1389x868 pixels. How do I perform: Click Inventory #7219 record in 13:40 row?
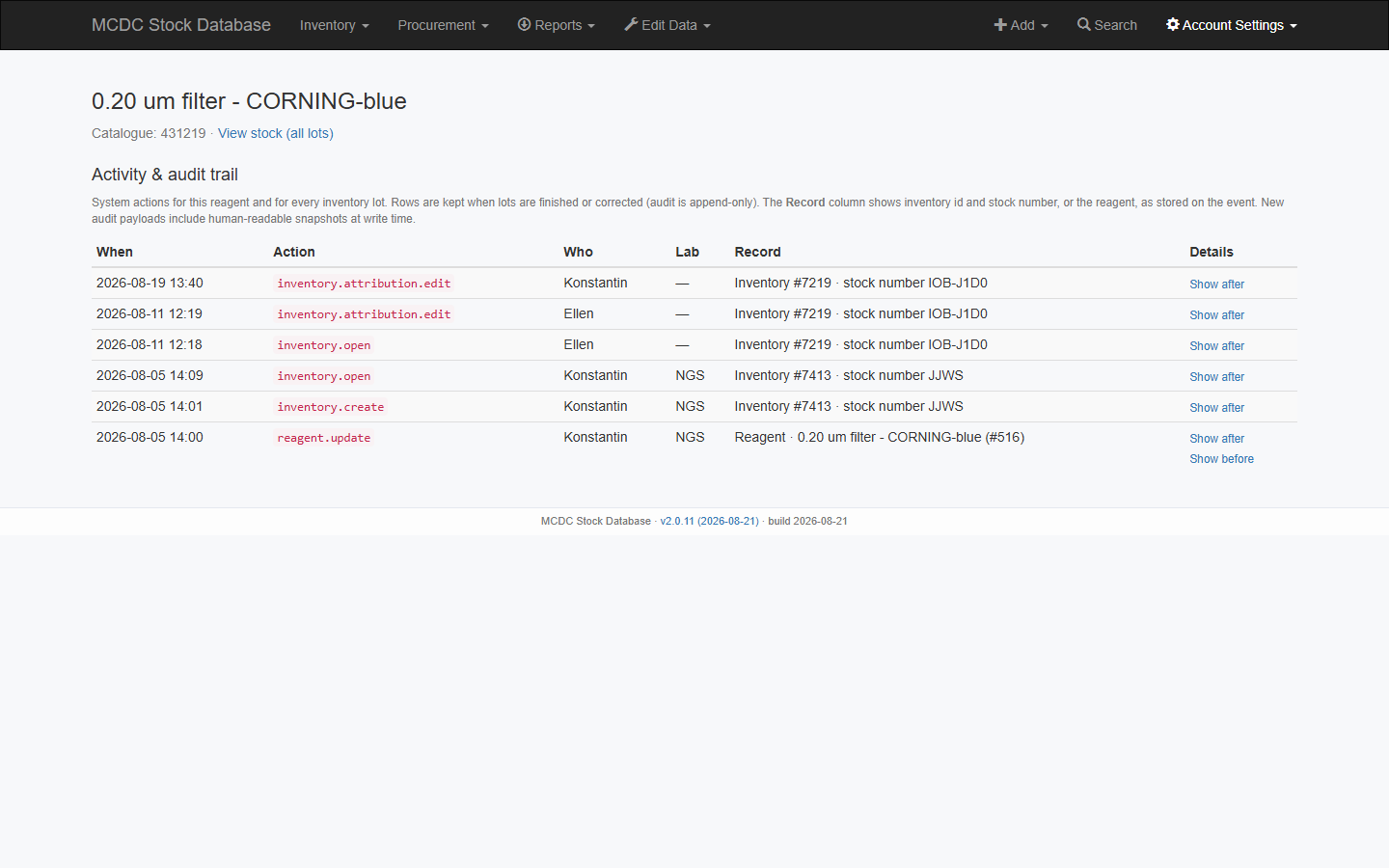tap(860, 283)
